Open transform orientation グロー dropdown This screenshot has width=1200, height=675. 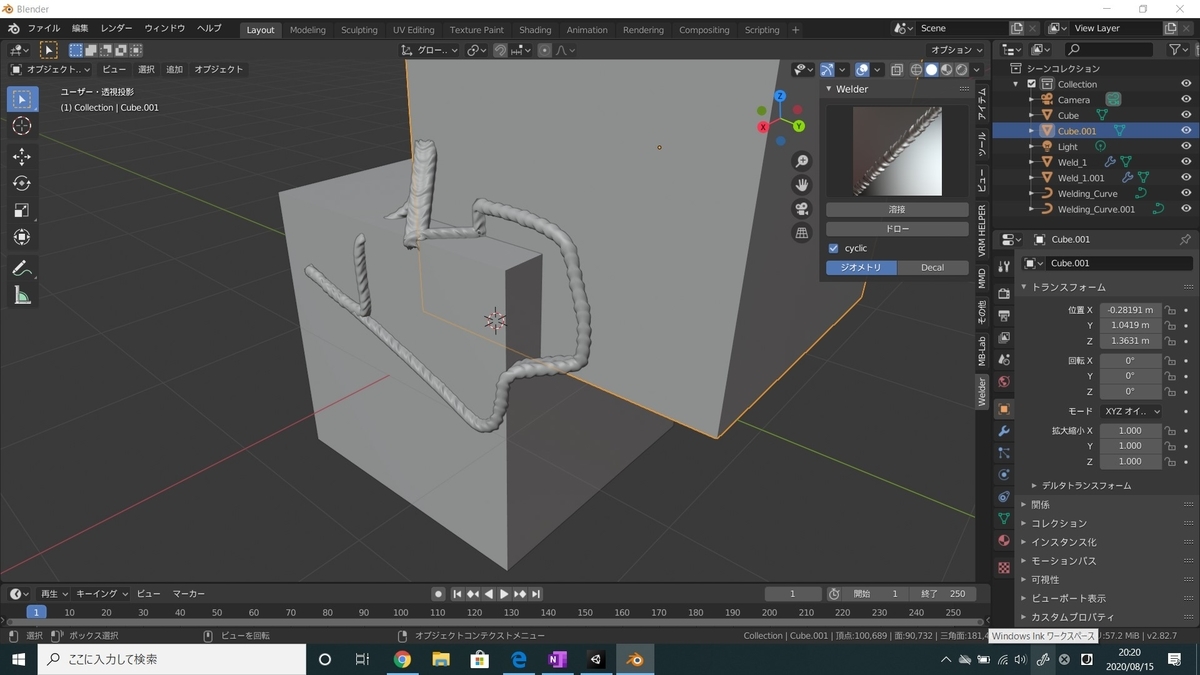pyautogui.click(x=429, y=50)
